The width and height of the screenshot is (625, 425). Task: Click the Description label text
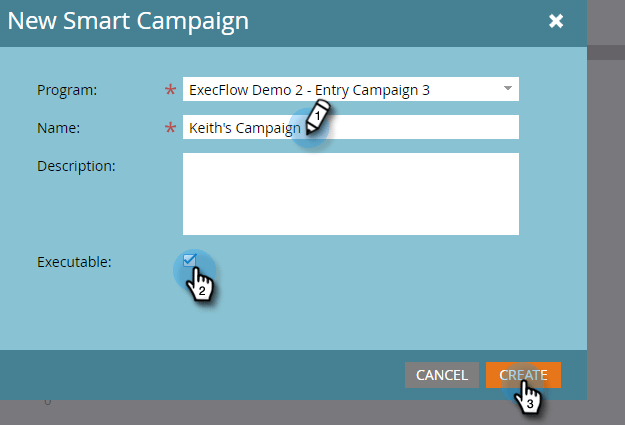[x=76, y=166]
